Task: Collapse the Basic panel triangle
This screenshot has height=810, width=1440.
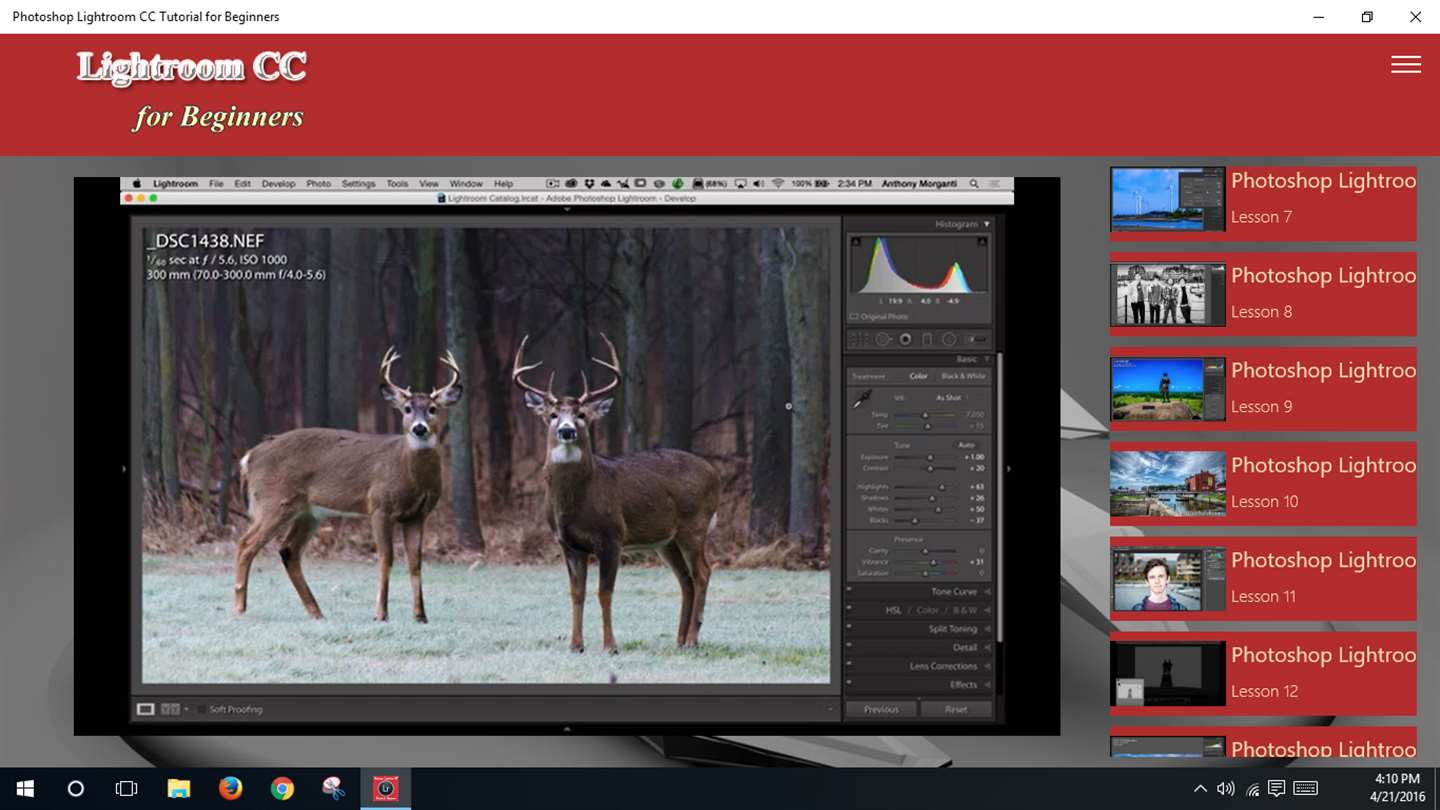Action: (x=987, y=359)
